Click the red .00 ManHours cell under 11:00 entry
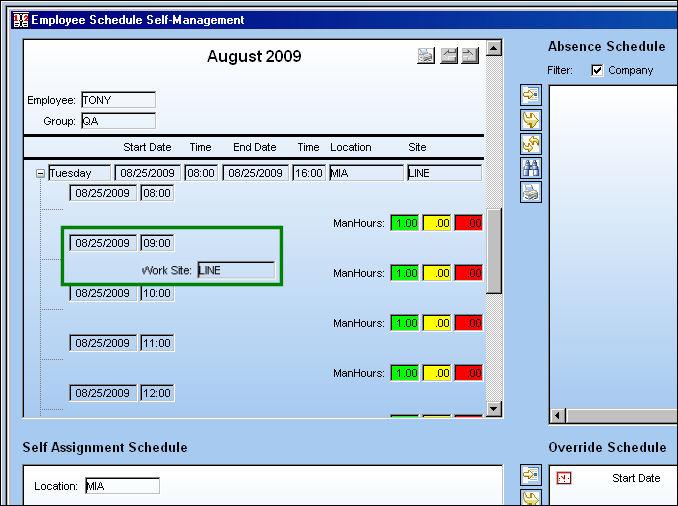The image size is (678, 506). click(x=469, y=373)
